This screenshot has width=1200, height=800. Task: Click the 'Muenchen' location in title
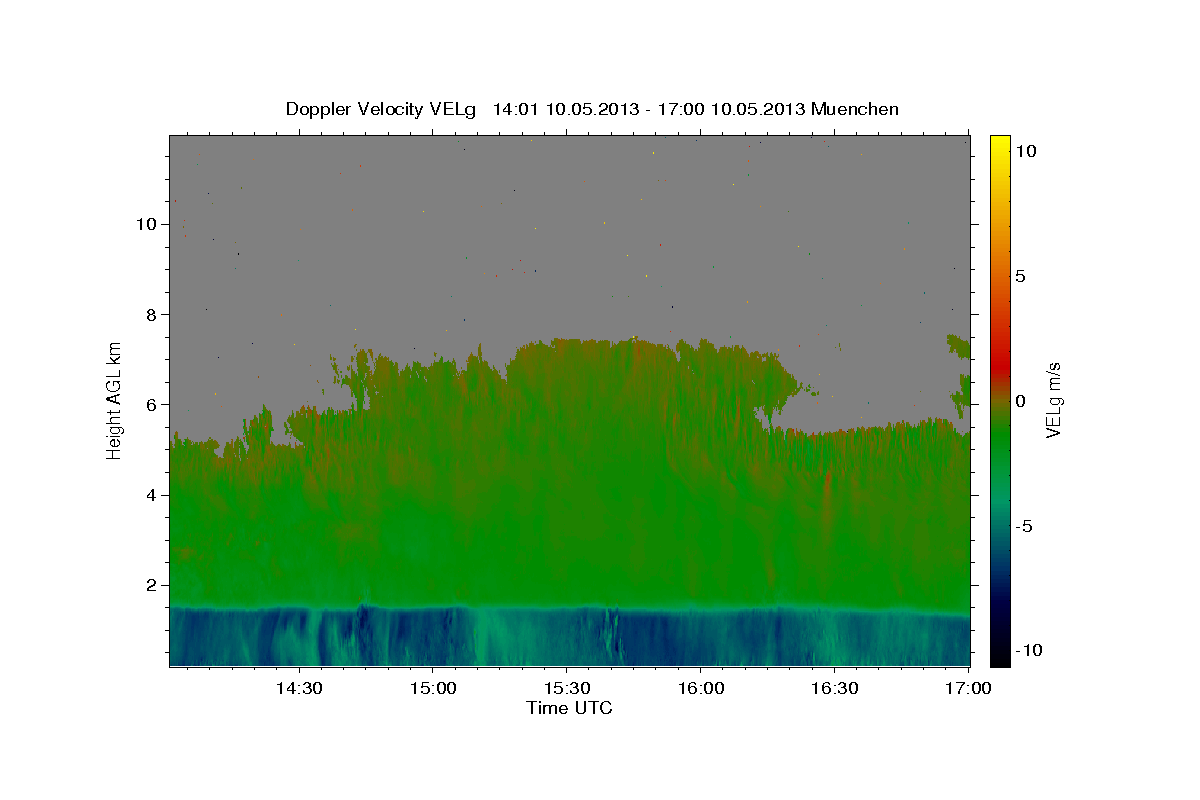pyautogui.click(x=855, y=109)
